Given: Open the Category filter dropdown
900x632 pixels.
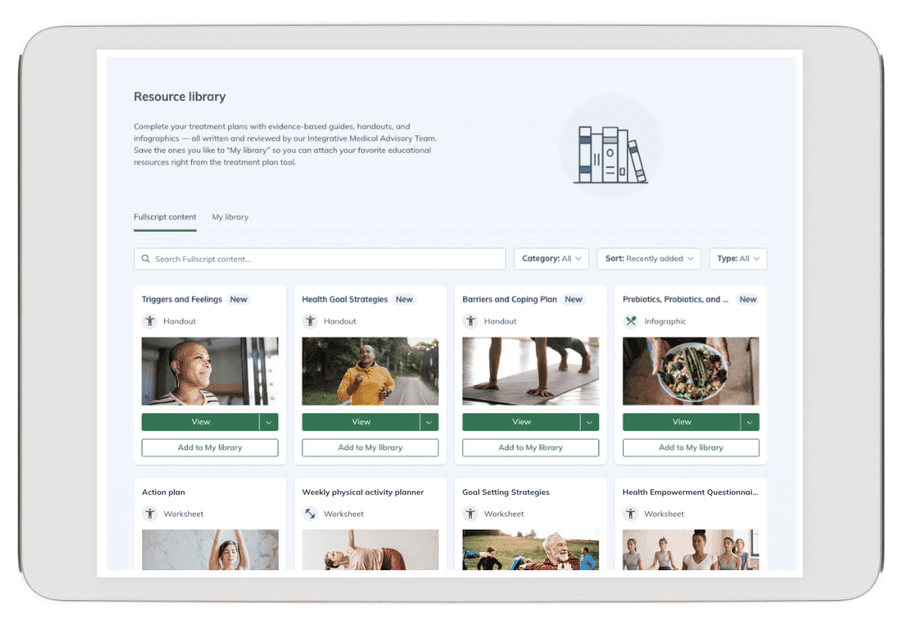Looking at the screenshot, I should click(551, 259).
